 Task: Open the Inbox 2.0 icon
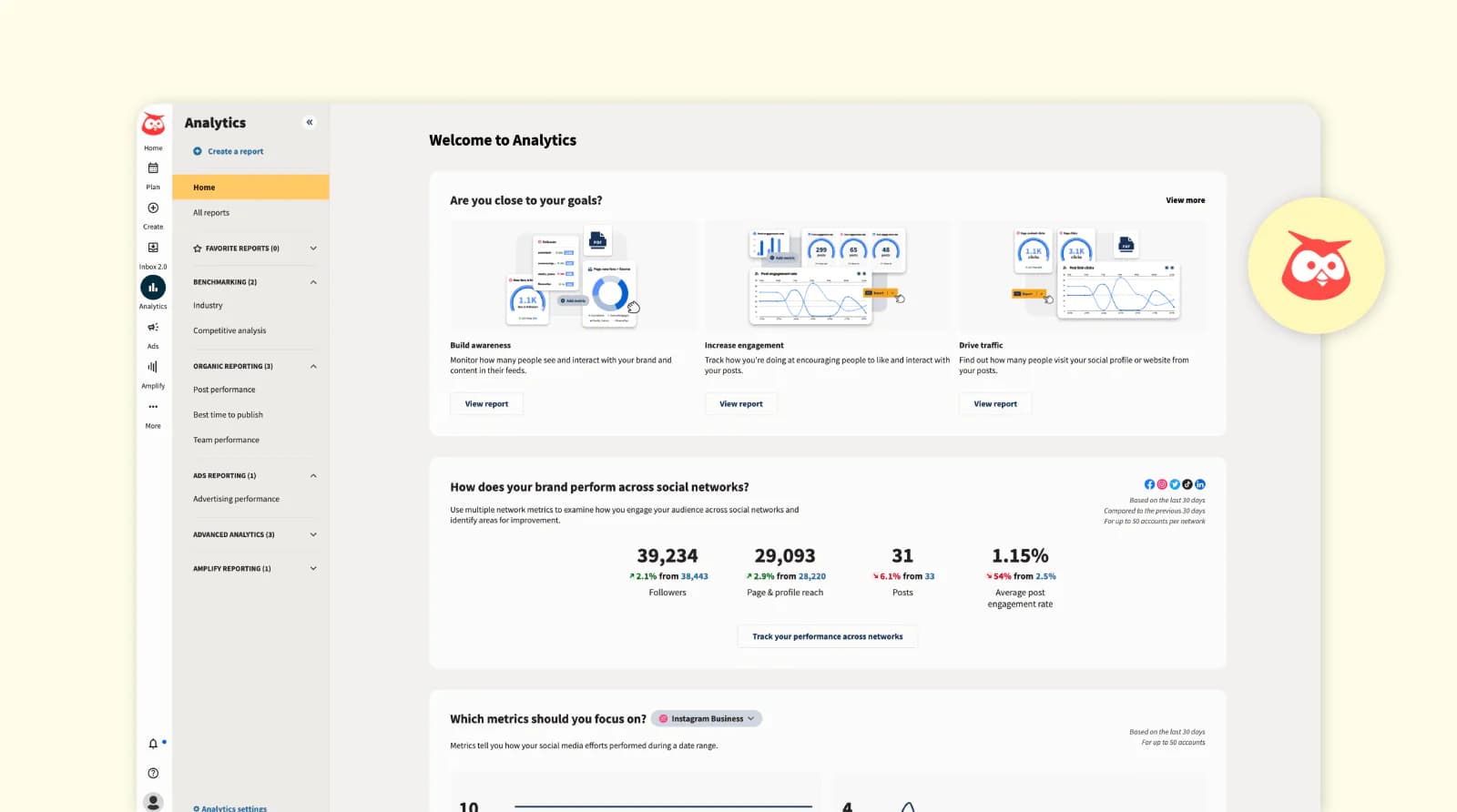pos(153,248)
